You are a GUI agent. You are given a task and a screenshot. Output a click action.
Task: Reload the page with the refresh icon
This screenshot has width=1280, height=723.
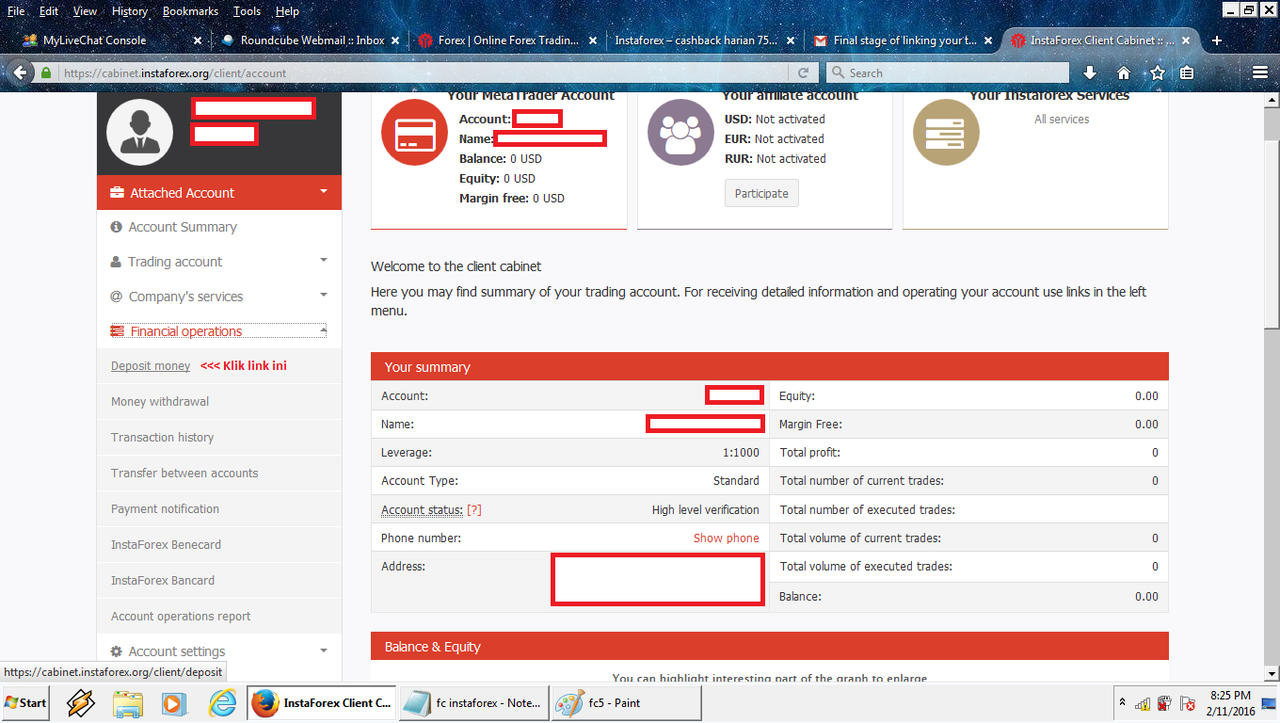click(803, 73)
